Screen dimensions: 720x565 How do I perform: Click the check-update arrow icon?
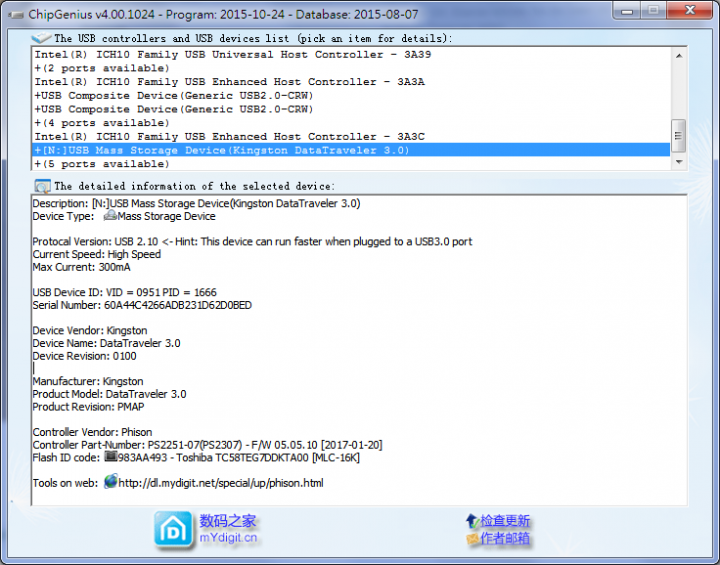[472, 520]
